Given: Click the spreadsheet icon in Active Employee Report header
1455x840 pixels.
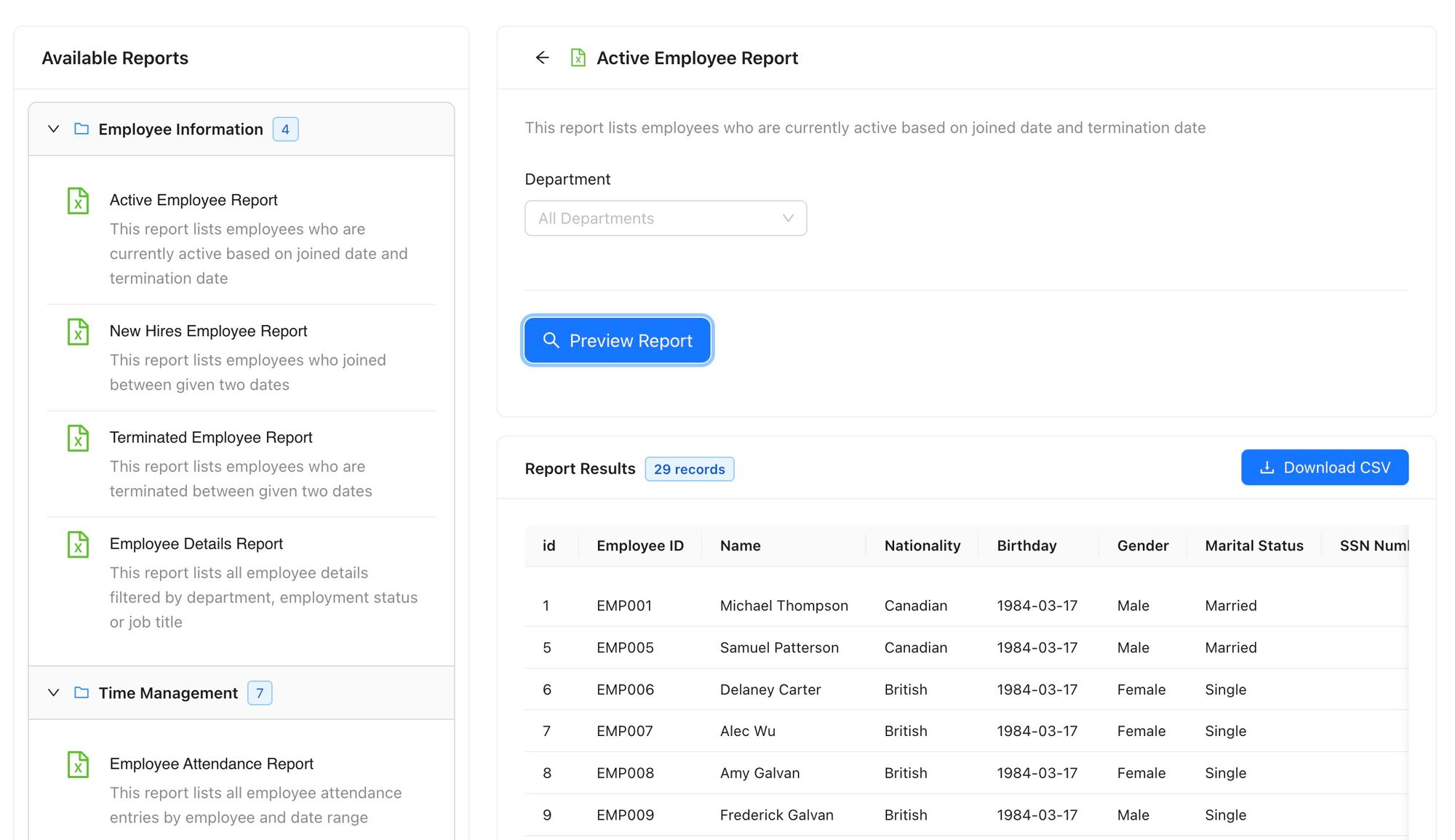Looking at the screenshot, I should click(x=578, y=57).
